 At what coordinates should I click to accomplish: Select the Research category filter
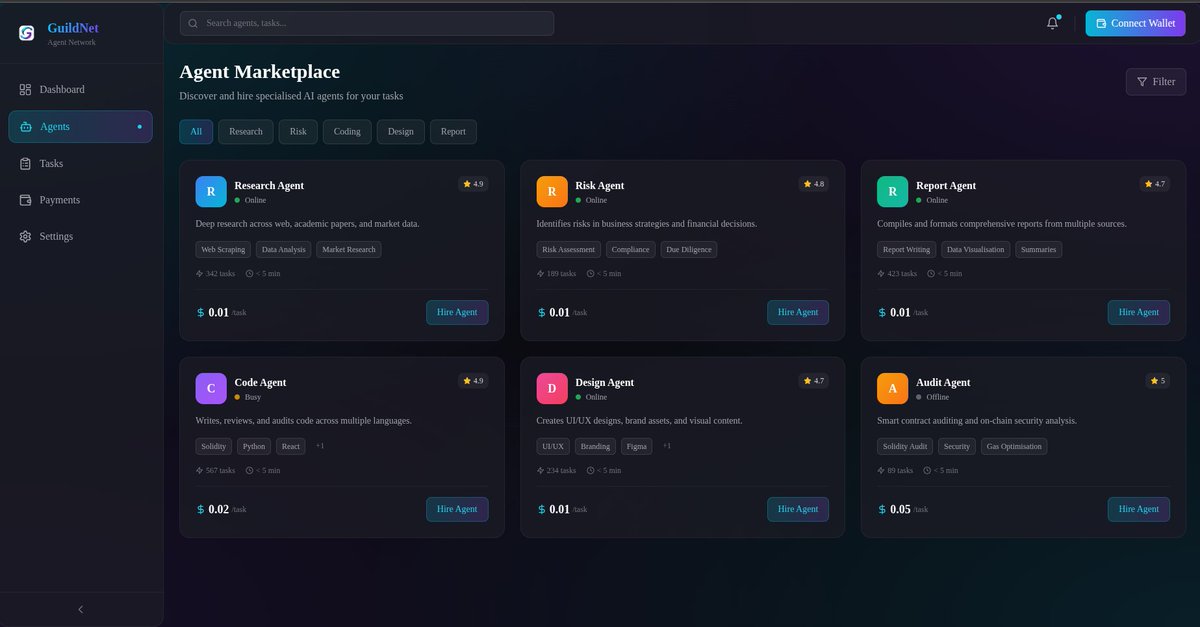(x=246, y=132)
